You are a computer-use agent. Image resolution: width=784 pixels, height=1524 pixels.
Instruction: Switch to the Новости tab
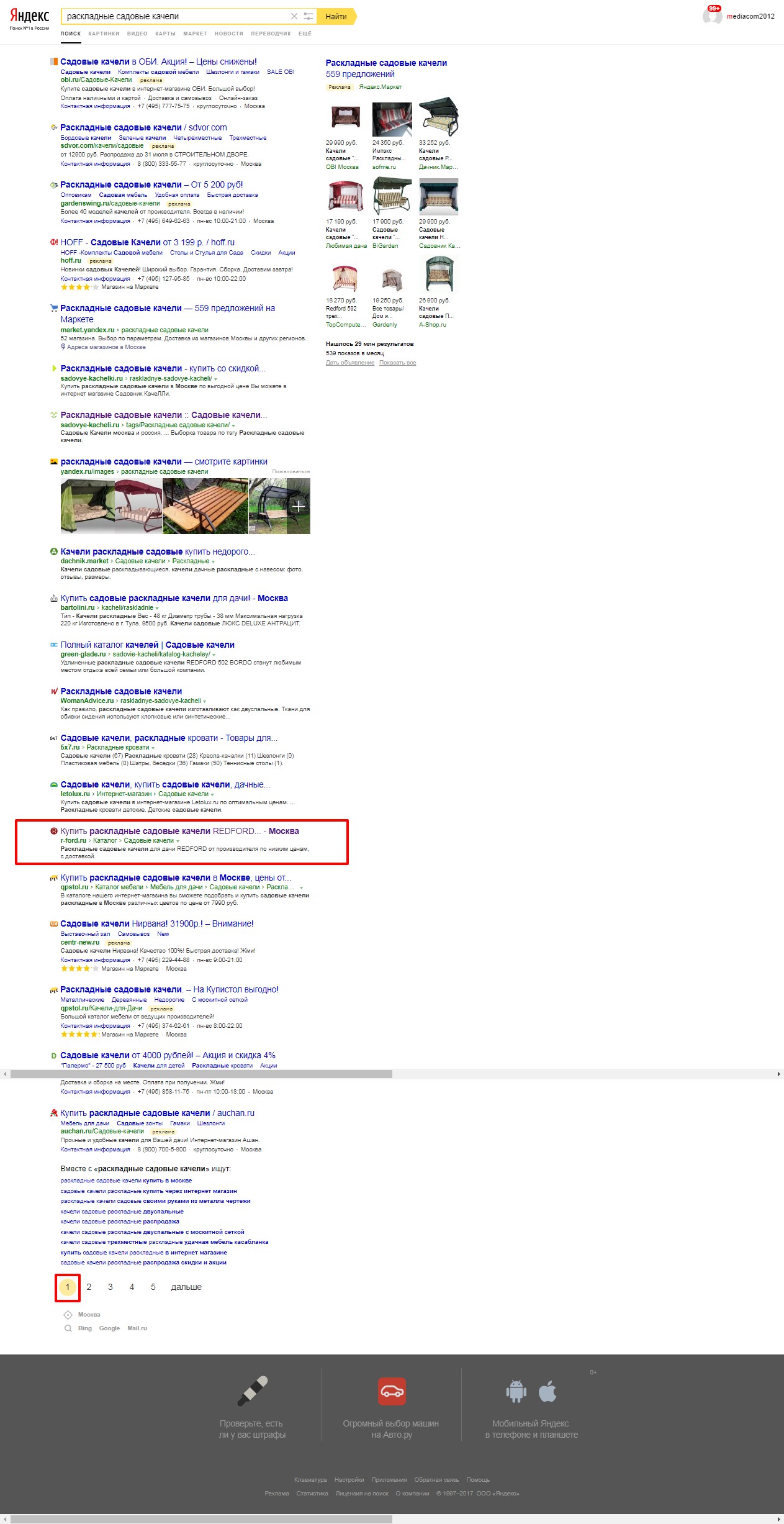click(229, 34)
